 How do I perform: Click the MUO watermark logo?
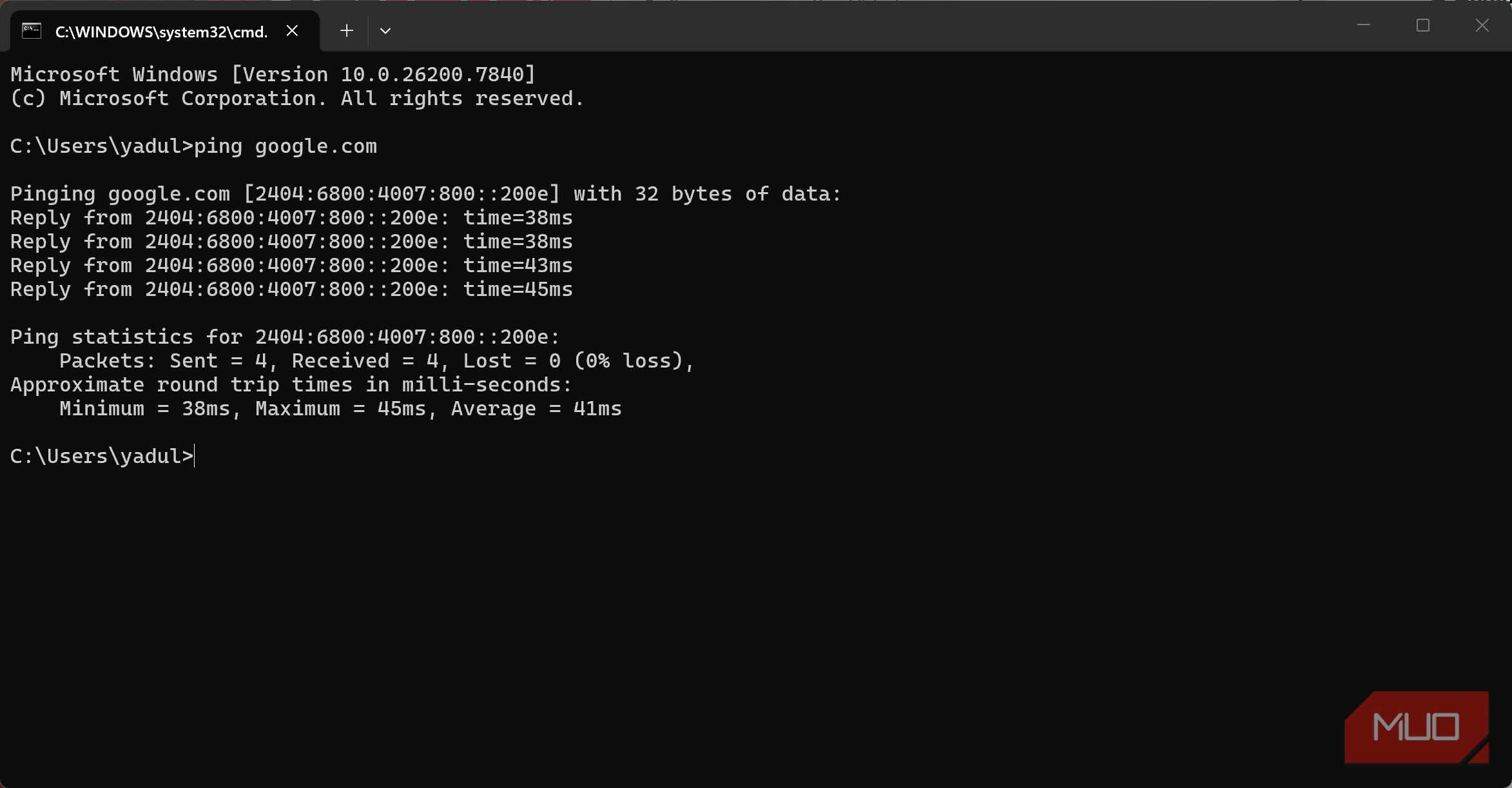[x=1416, y=727]
